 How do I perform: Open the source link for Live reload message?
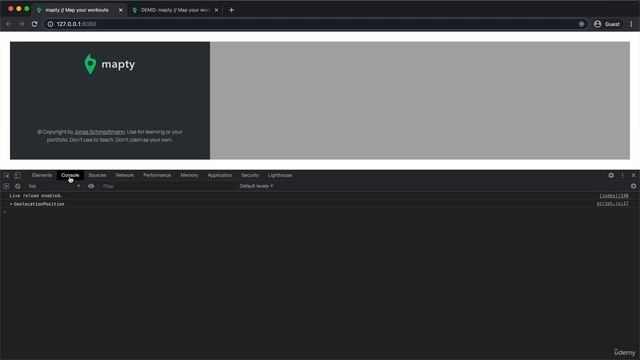[x=614, y=196]
